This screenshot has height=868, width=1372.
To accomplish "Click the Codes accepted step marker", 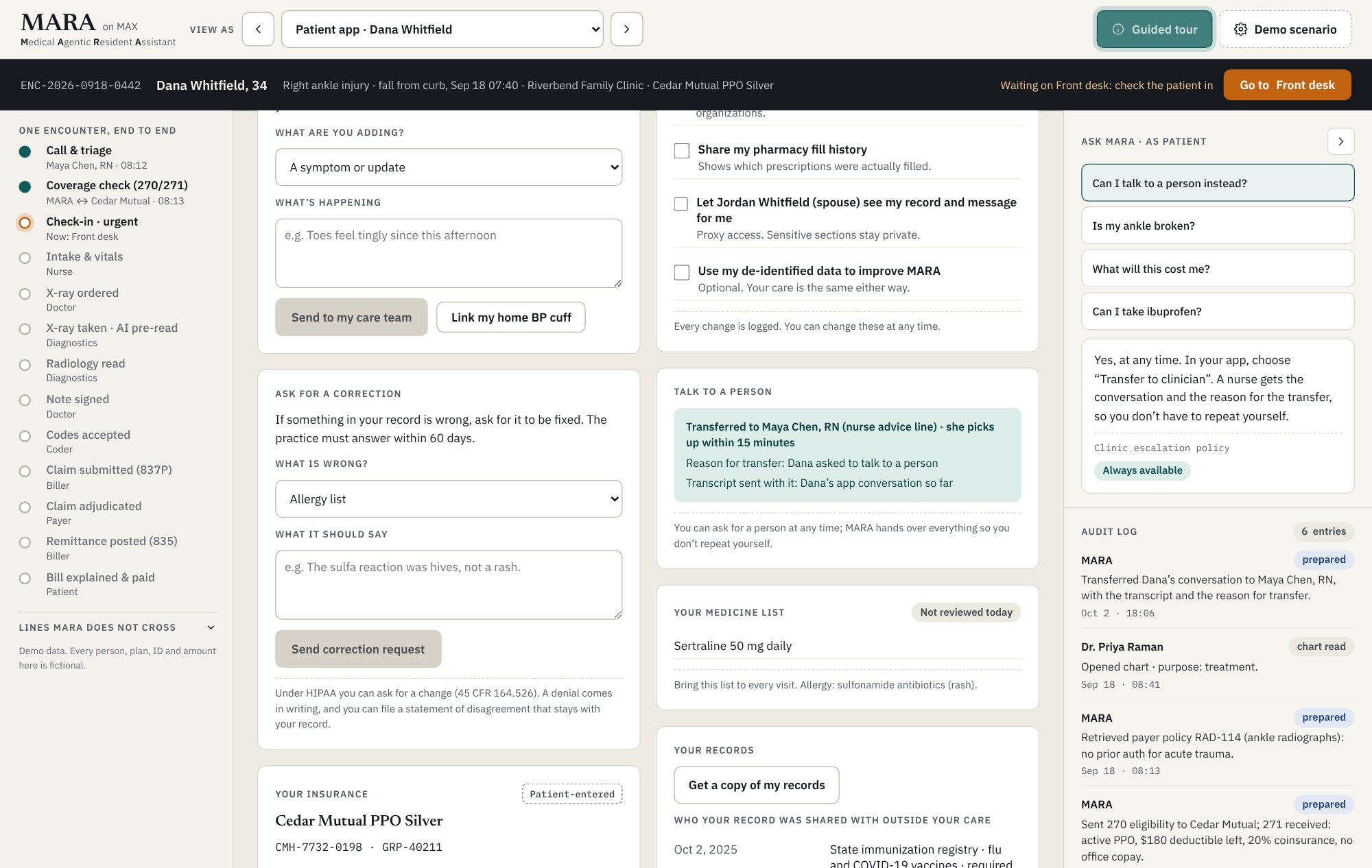I will (25, 436).
